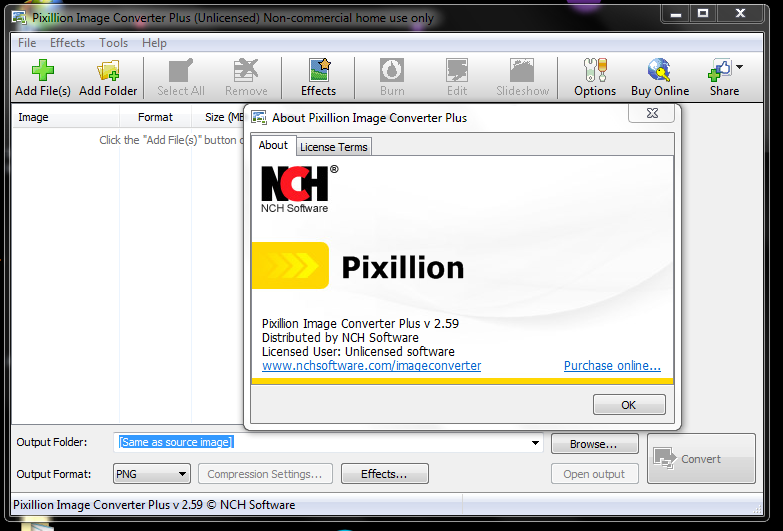Click the 'Licensed User: Unlicensed software' text
The image size is (783, 531).
tap(358, 352)
